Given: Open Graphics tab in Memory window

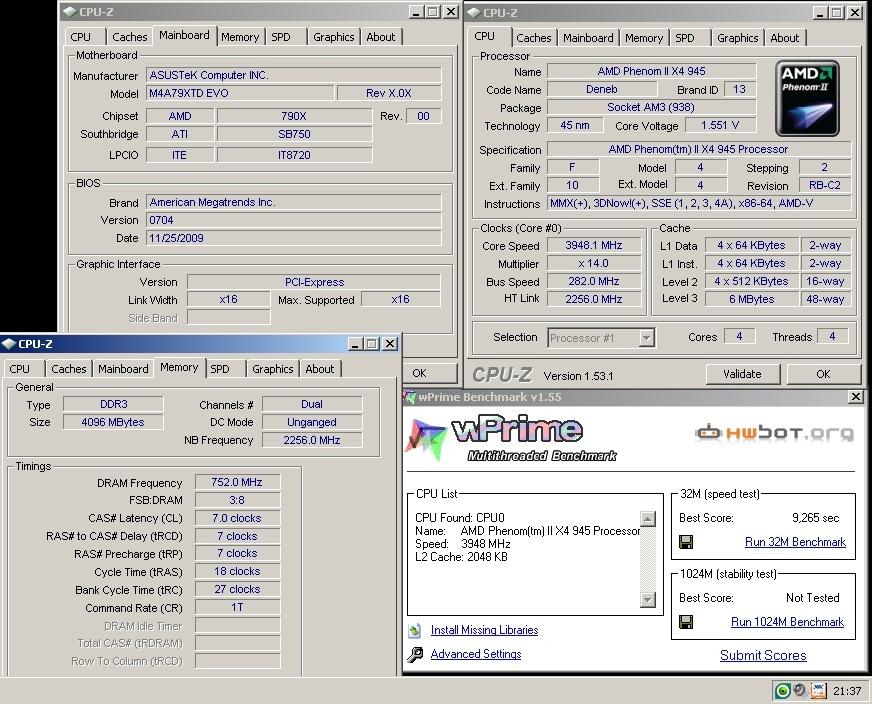Looking at the screenshot, I should 272,369.
